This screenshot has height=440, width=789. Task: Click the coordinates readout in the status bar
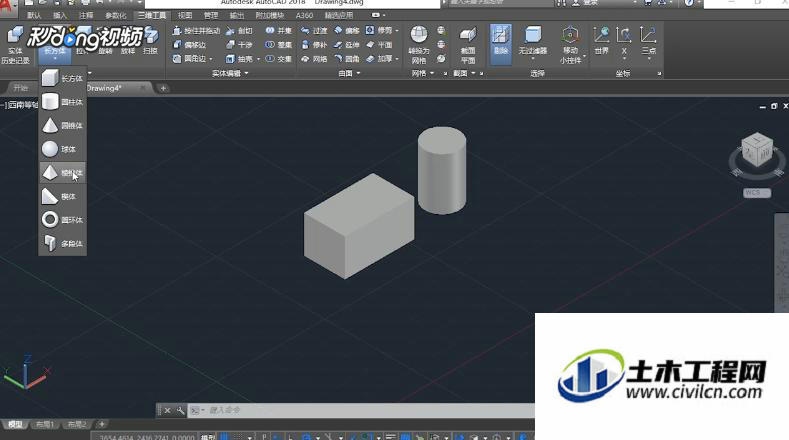[x=146, y=437]
